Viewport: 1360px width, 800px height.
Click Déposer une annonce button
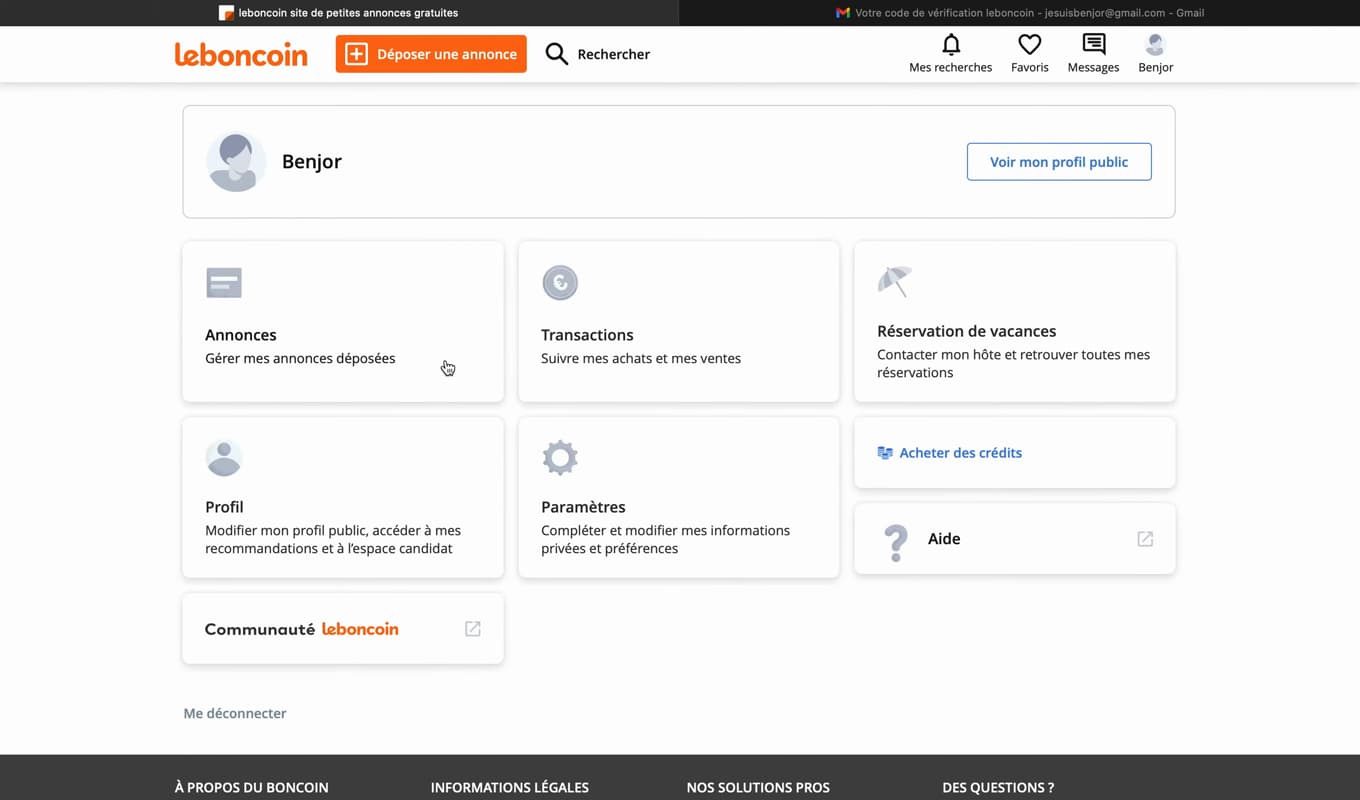point(431,54)
